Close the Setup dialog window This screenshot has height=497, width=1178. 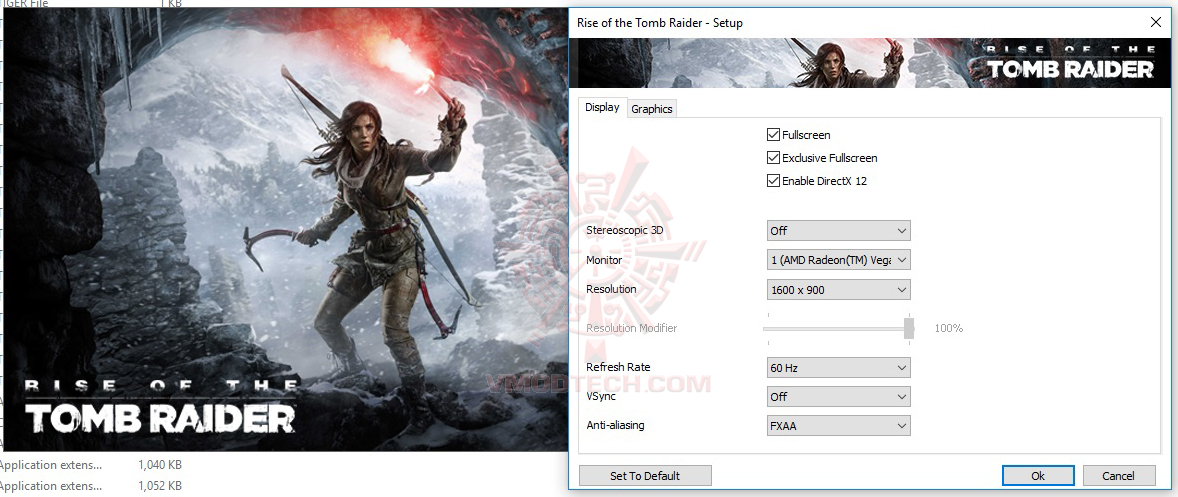pos(1155,23)
